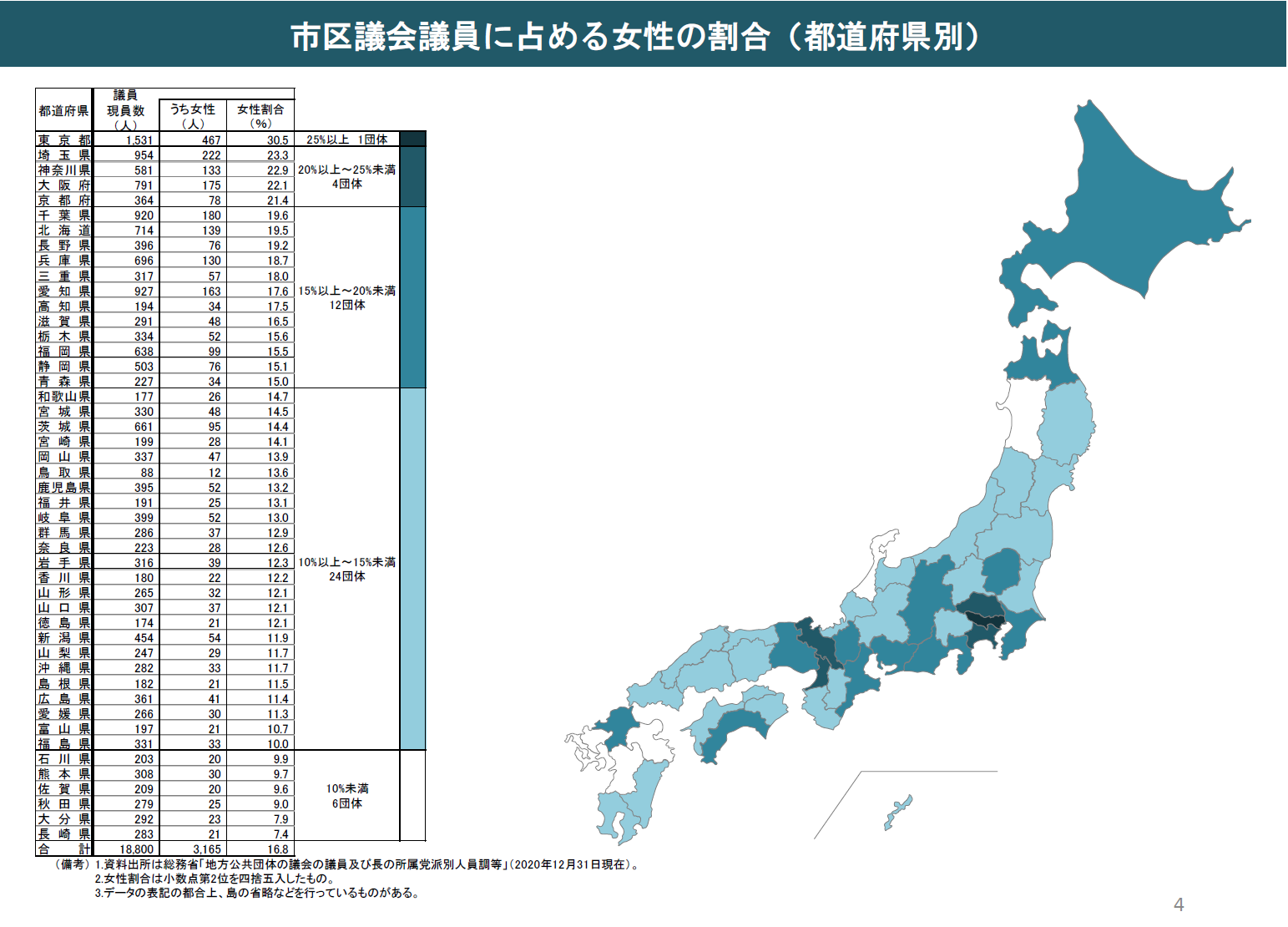
Task: Click the 北海道 row label
Action: tap(63, 230)
